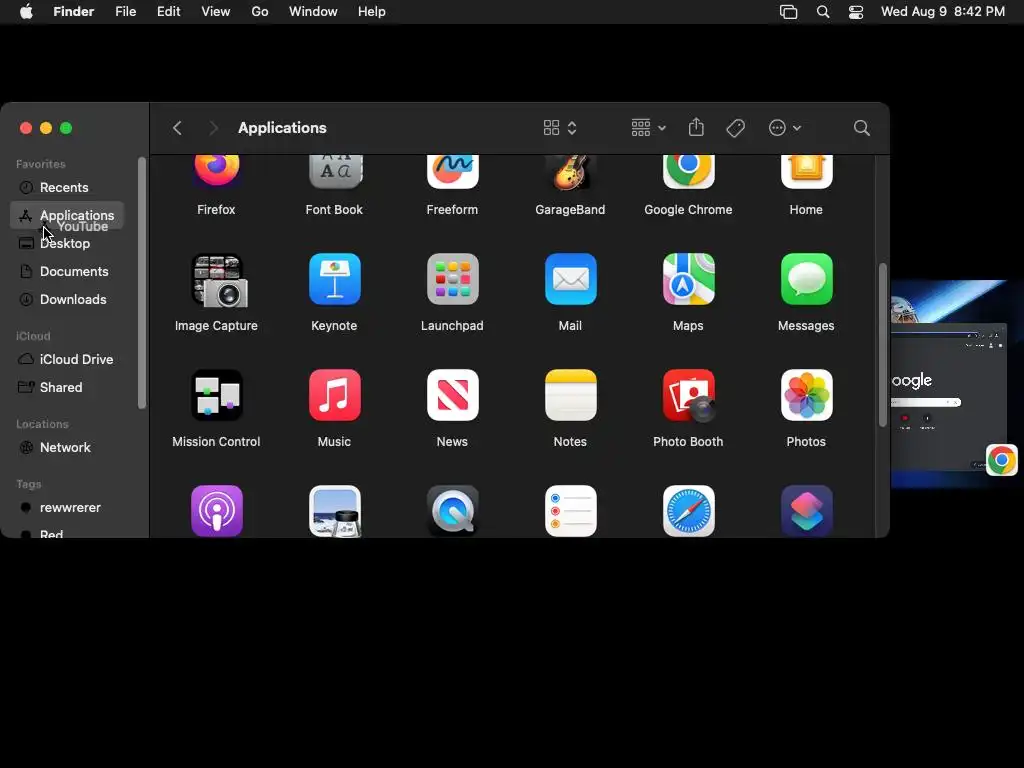The image size is (1024, 768).
Task: Click the Chrome badge on the thumbnail
Action: coord(1002,460)
